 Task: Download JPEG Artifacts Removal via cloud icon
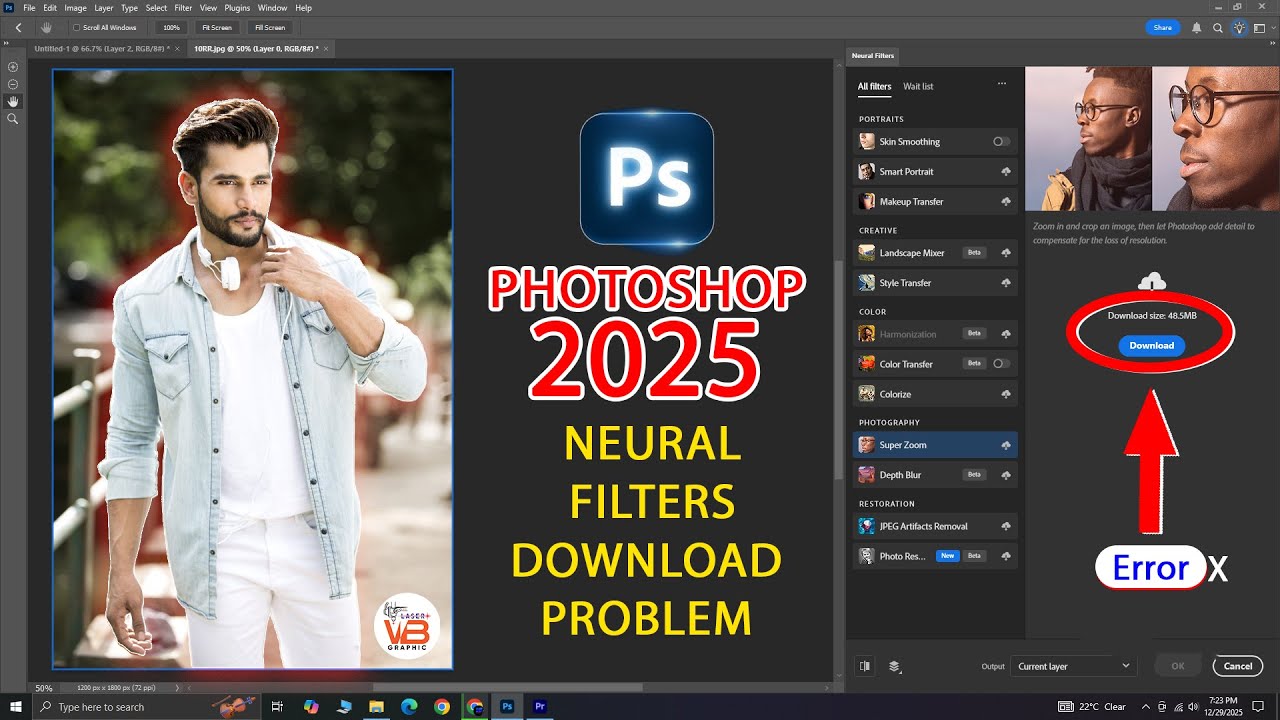coord(1005,526)
